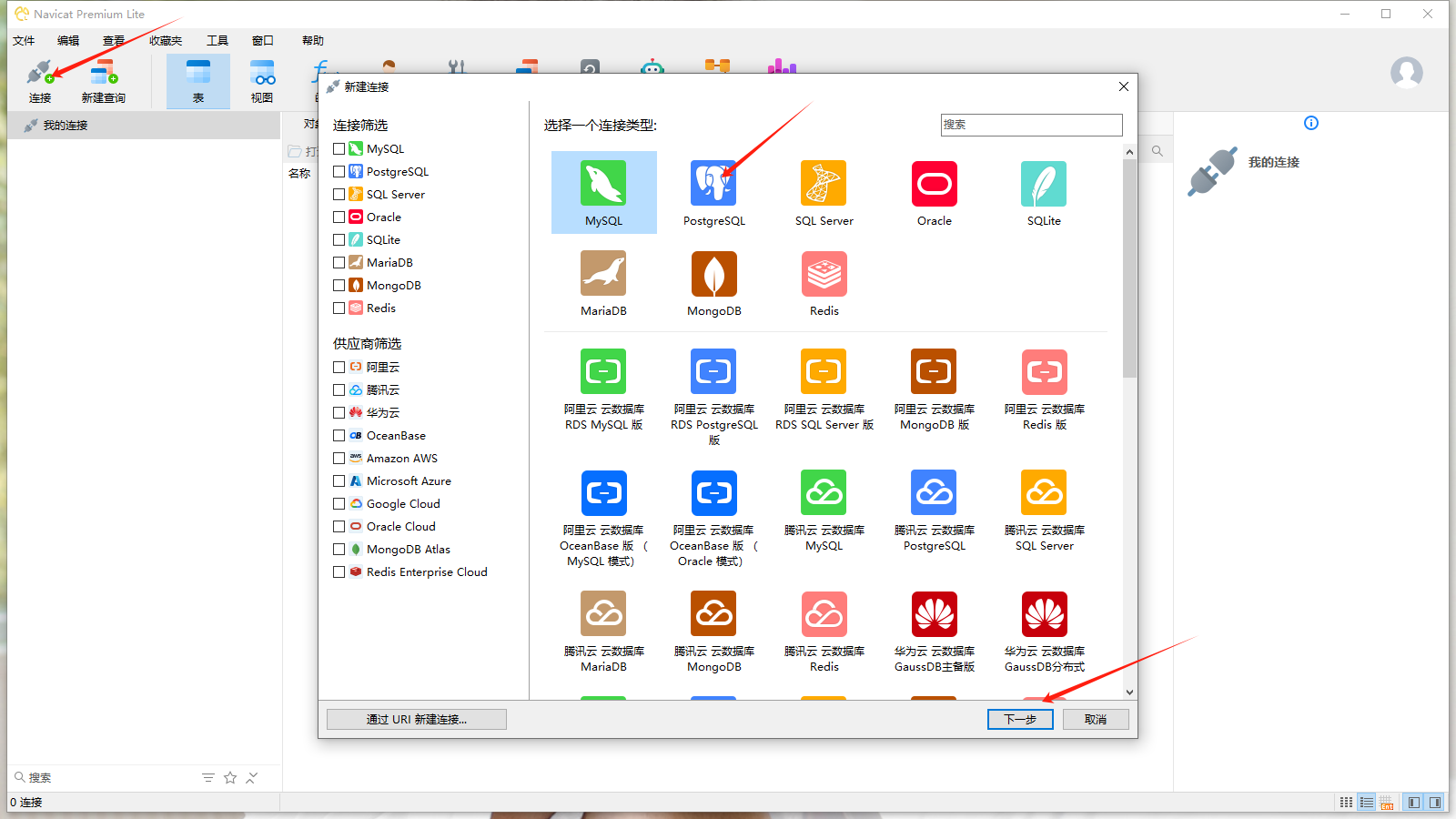1456x819 pixels.
Task: Check the Google Cloud vendor filter
Action: pos(339,503)
